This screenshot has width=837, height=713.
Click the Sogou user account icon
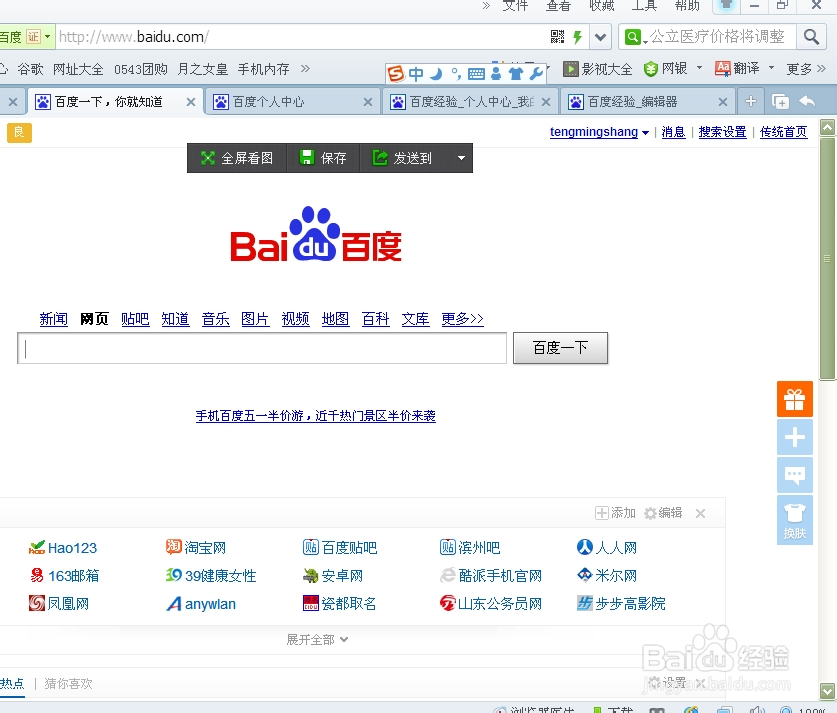tap(496, 74)
